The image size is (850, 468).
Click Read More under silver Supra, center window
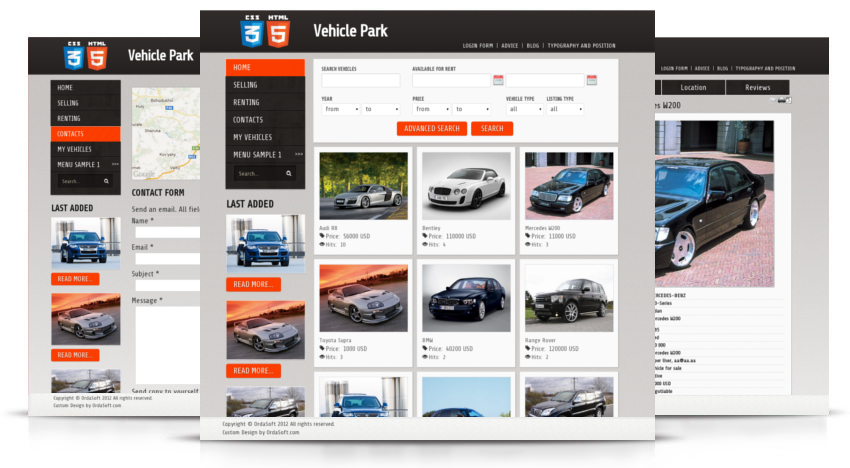[x=253, y=370]
